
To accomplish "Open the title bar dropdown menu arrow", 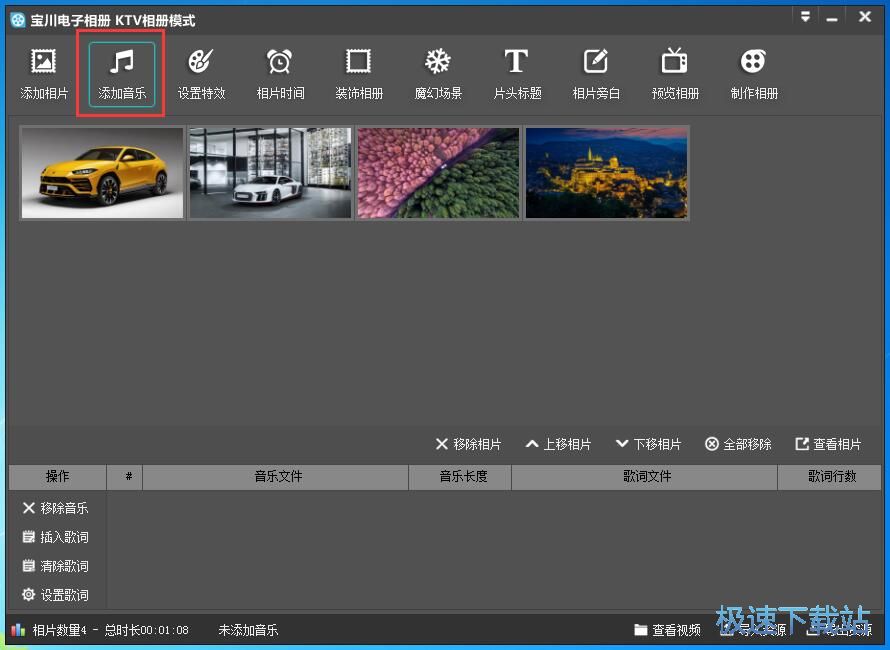I will 806,17.
